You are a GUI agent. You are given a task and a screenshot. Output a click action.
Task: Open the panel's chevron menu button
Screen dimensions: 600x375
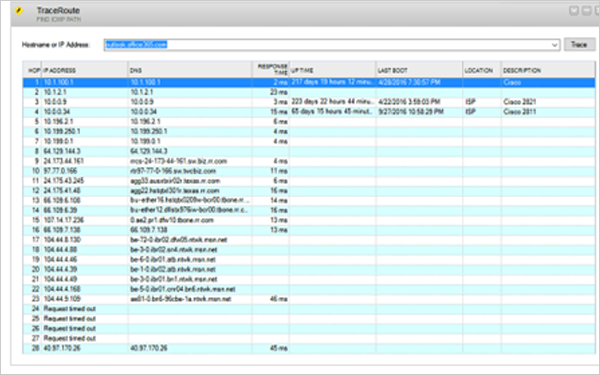[574, 11]
